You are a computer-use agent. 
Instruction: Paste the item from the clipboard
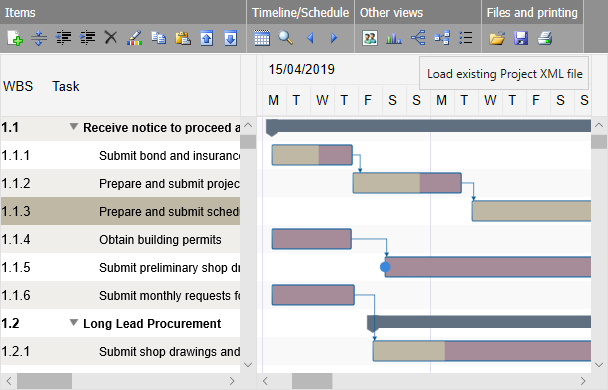coord(183,38)
